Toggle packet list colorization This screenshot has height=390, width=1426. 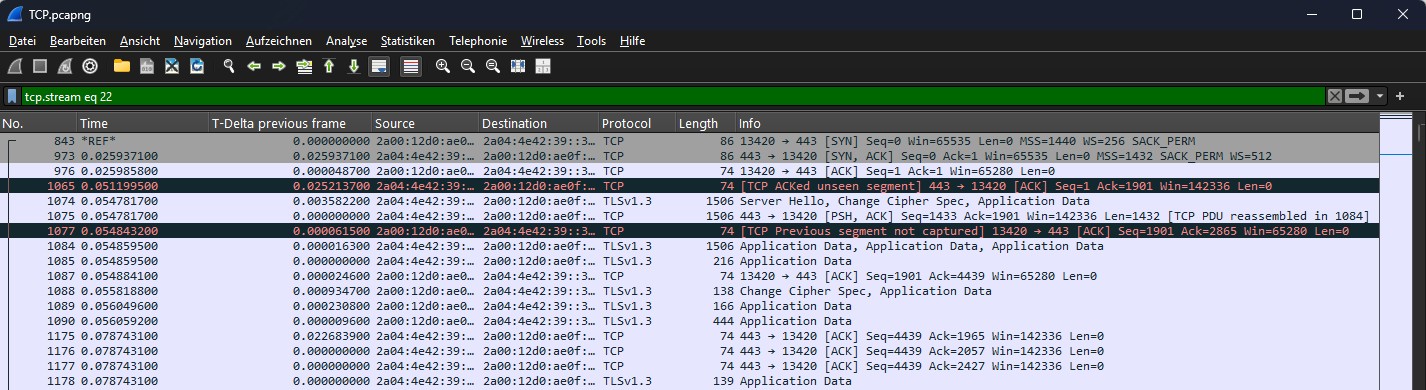point(411,66)
